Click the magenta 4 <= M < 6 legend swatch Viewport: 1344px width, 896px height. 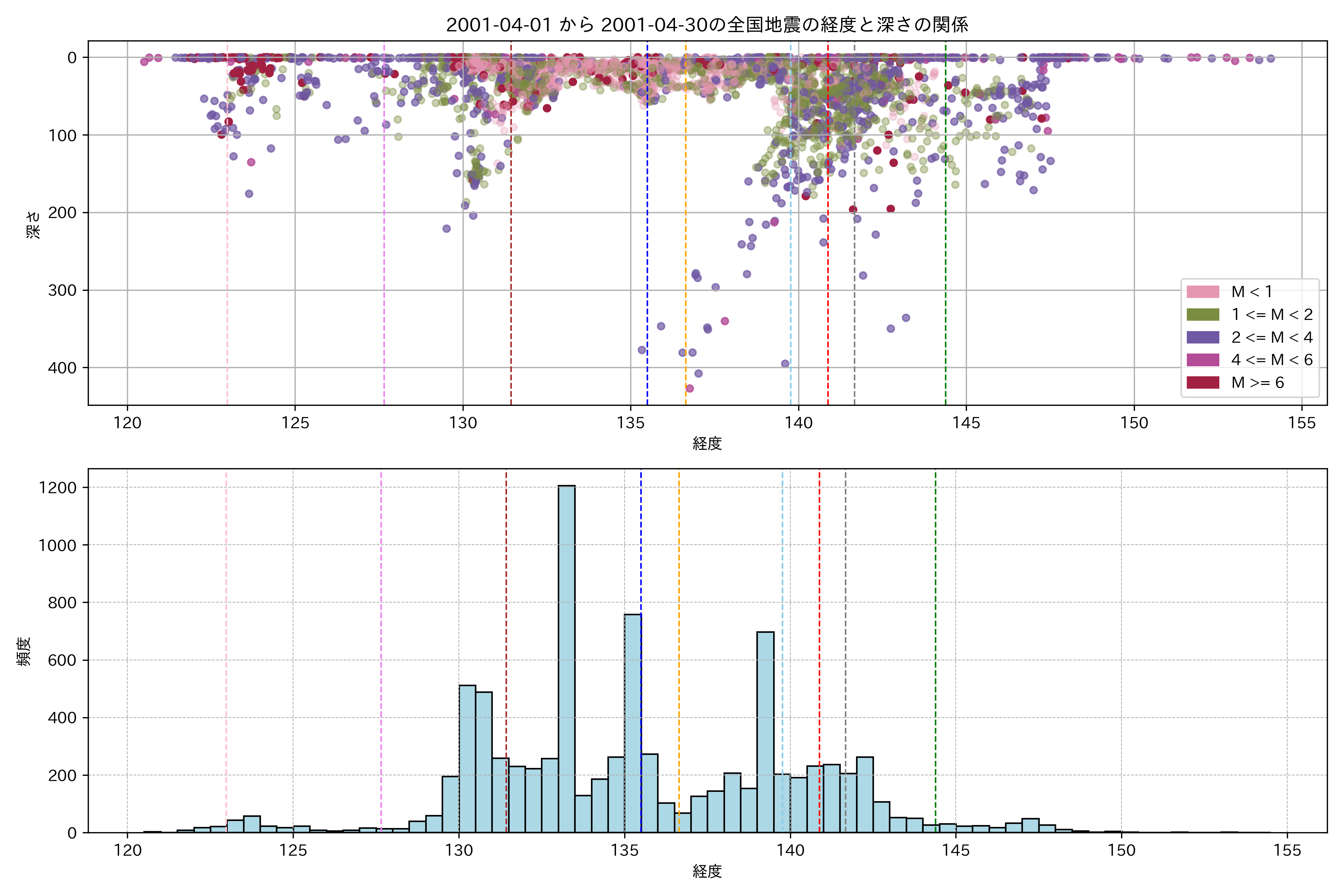[x=1202, y=360]
